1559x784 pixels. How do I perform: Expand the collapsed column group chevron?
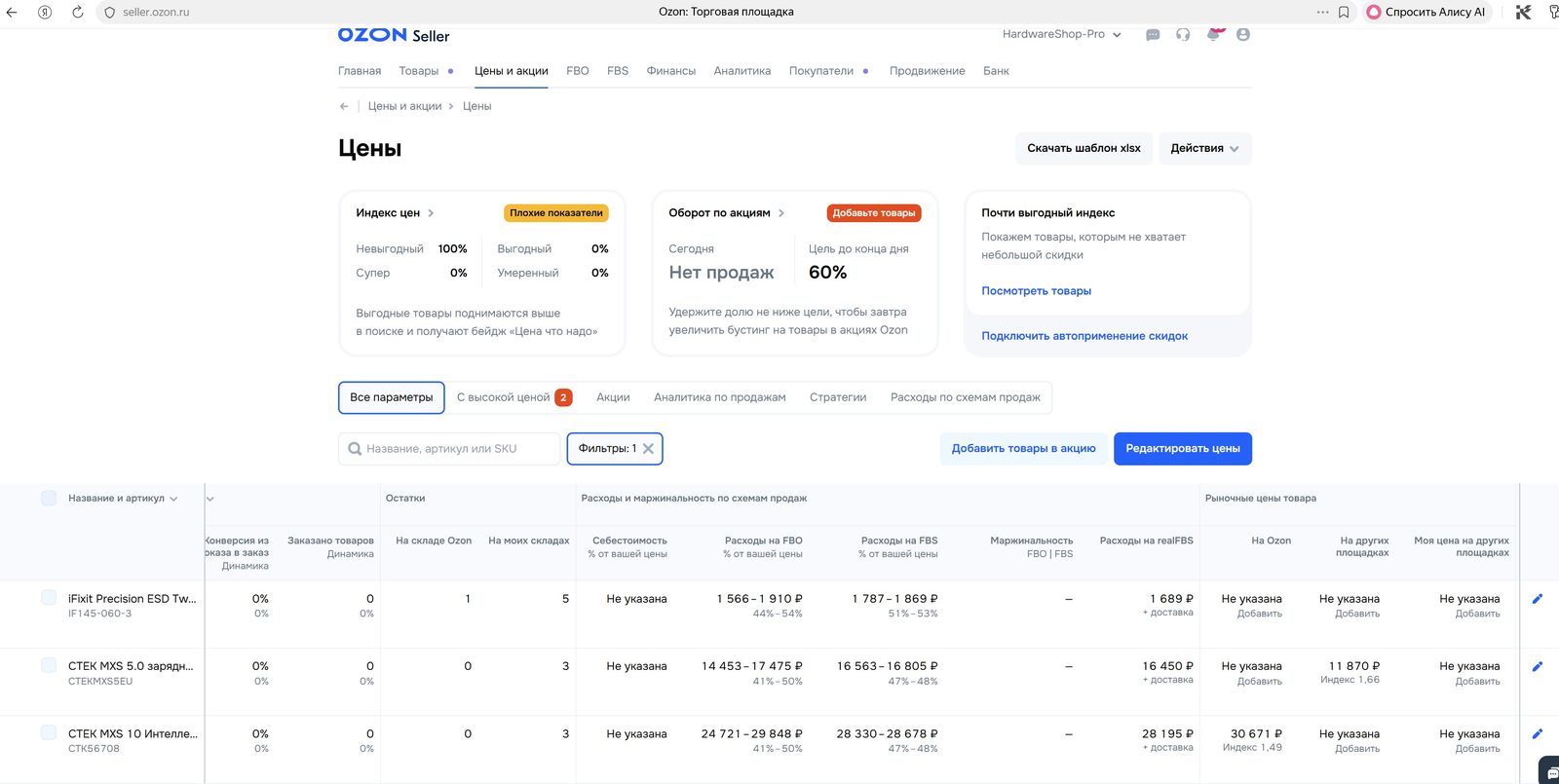click(210, 499)
